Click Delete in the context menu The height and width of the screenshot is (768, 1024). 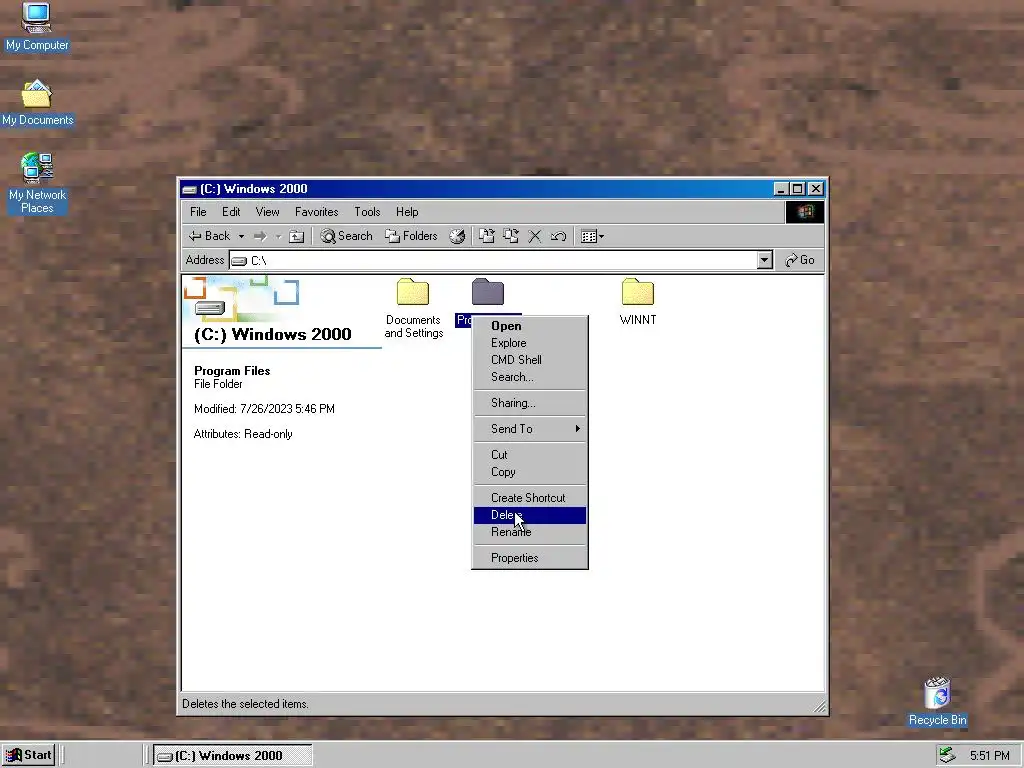pos(530,515)
